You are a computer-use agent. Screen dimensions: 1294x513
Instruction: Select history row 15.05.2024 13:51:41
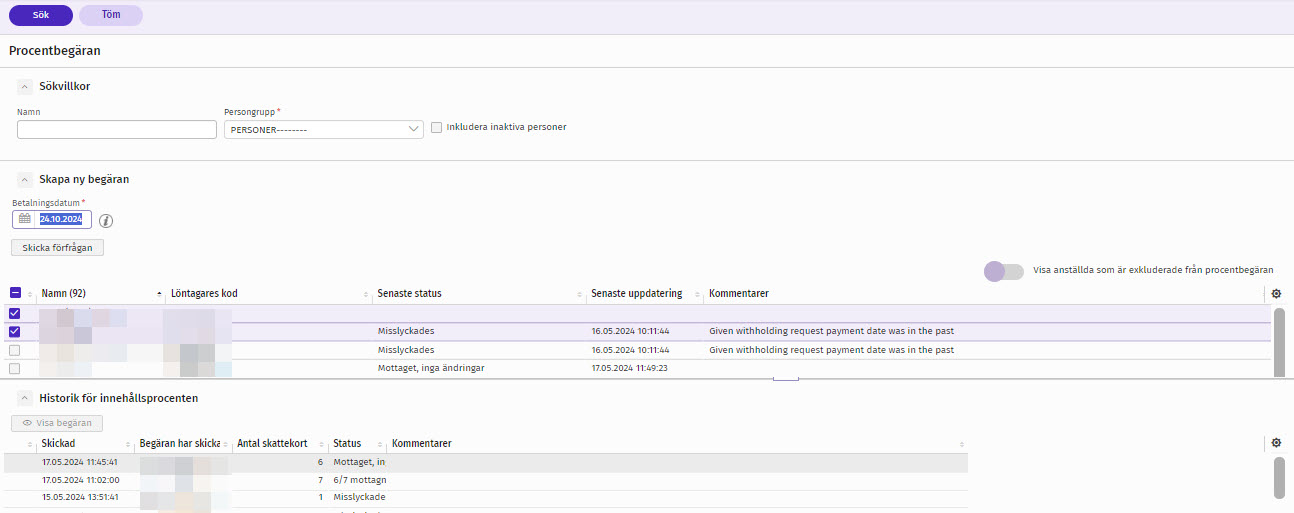click(486, 497)
